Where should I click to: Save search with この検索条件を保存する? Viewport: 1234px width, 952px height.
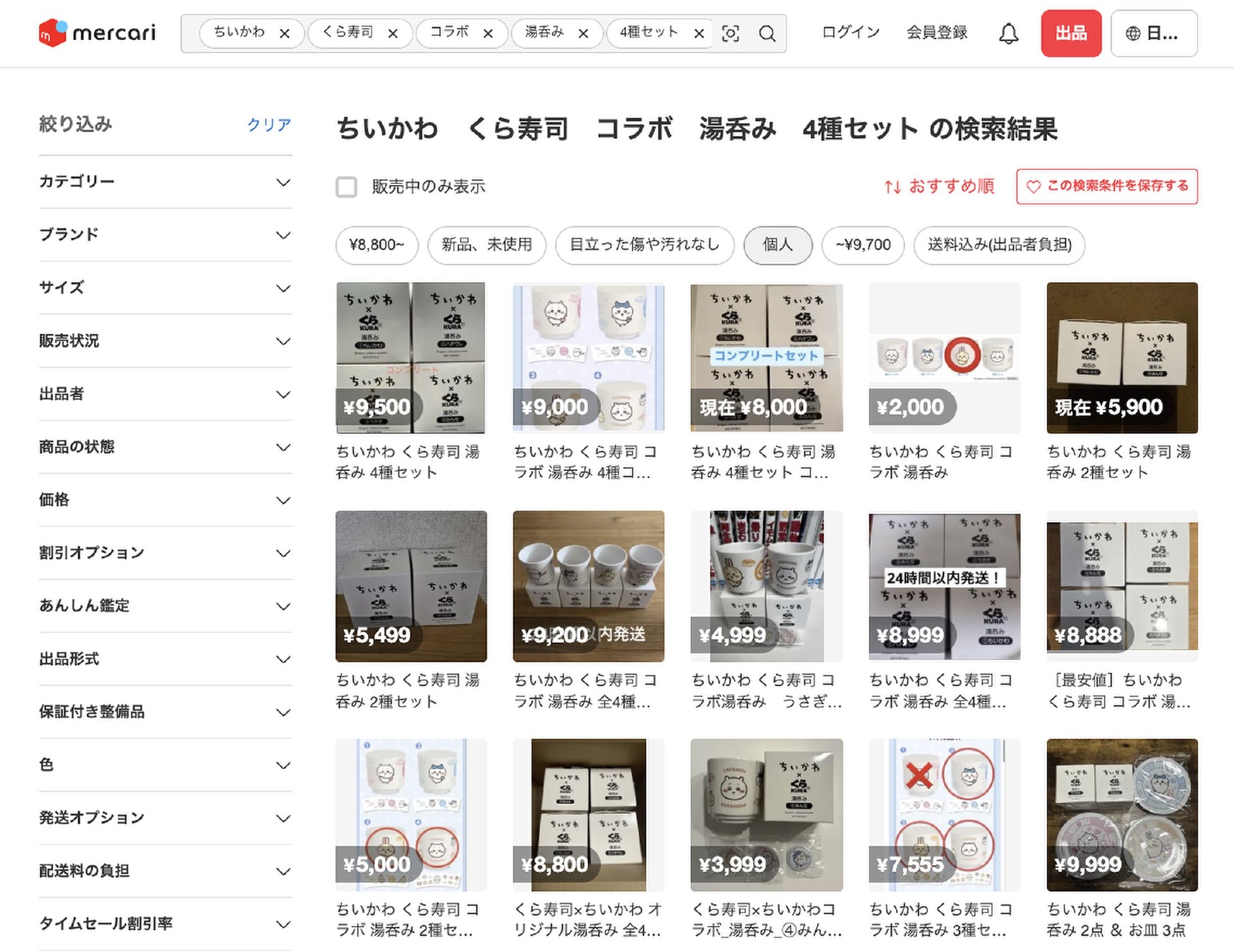pos(1107,186)
